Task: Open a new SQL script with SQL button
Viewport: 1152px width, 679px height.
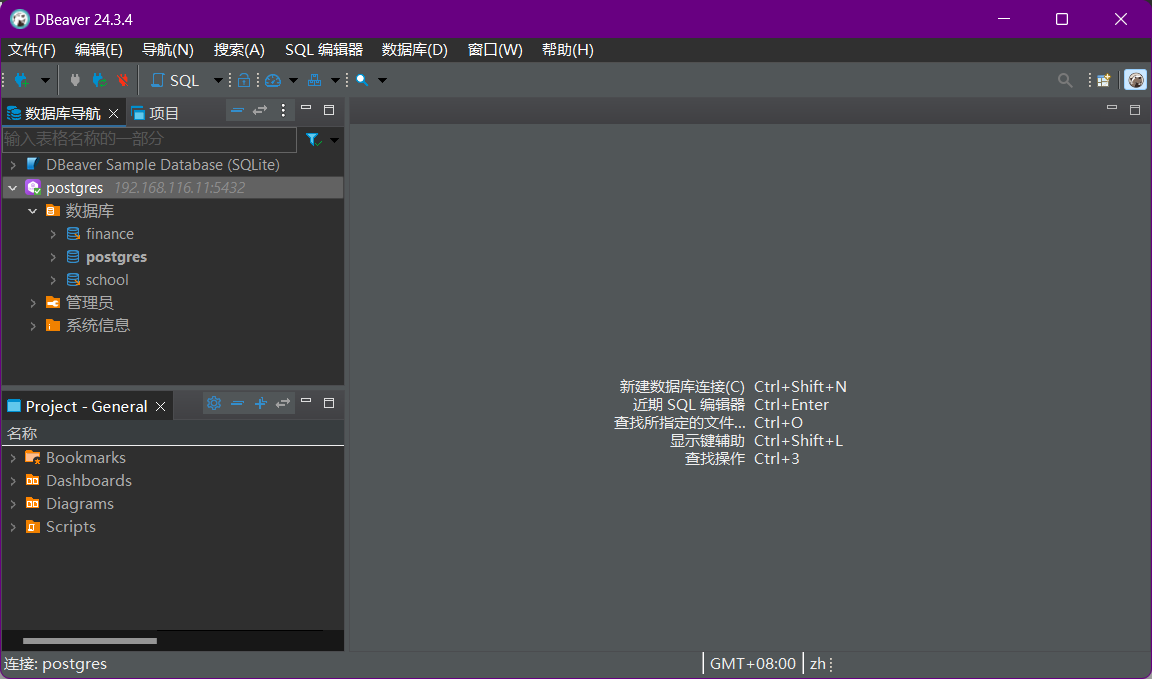Action: pos(175,80)
